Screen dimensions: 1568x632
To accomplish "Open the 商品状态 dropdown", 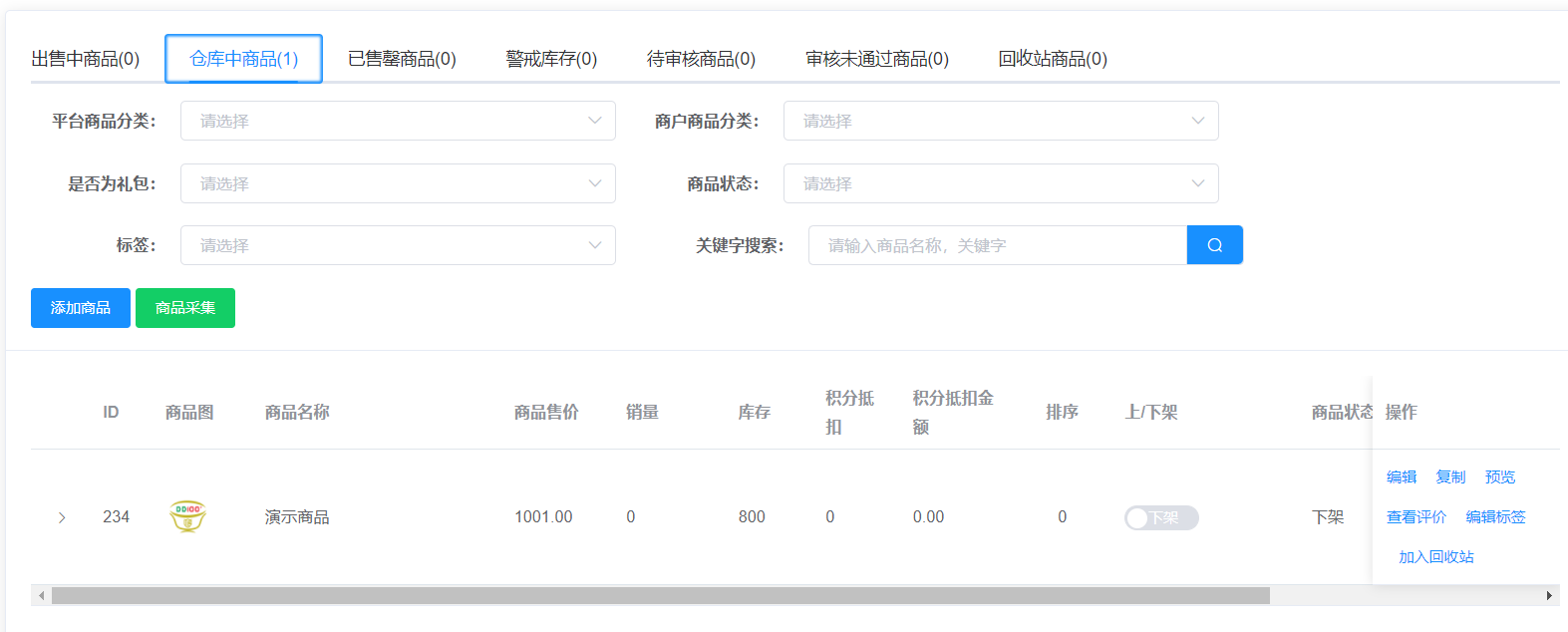I will [1000, 183].
